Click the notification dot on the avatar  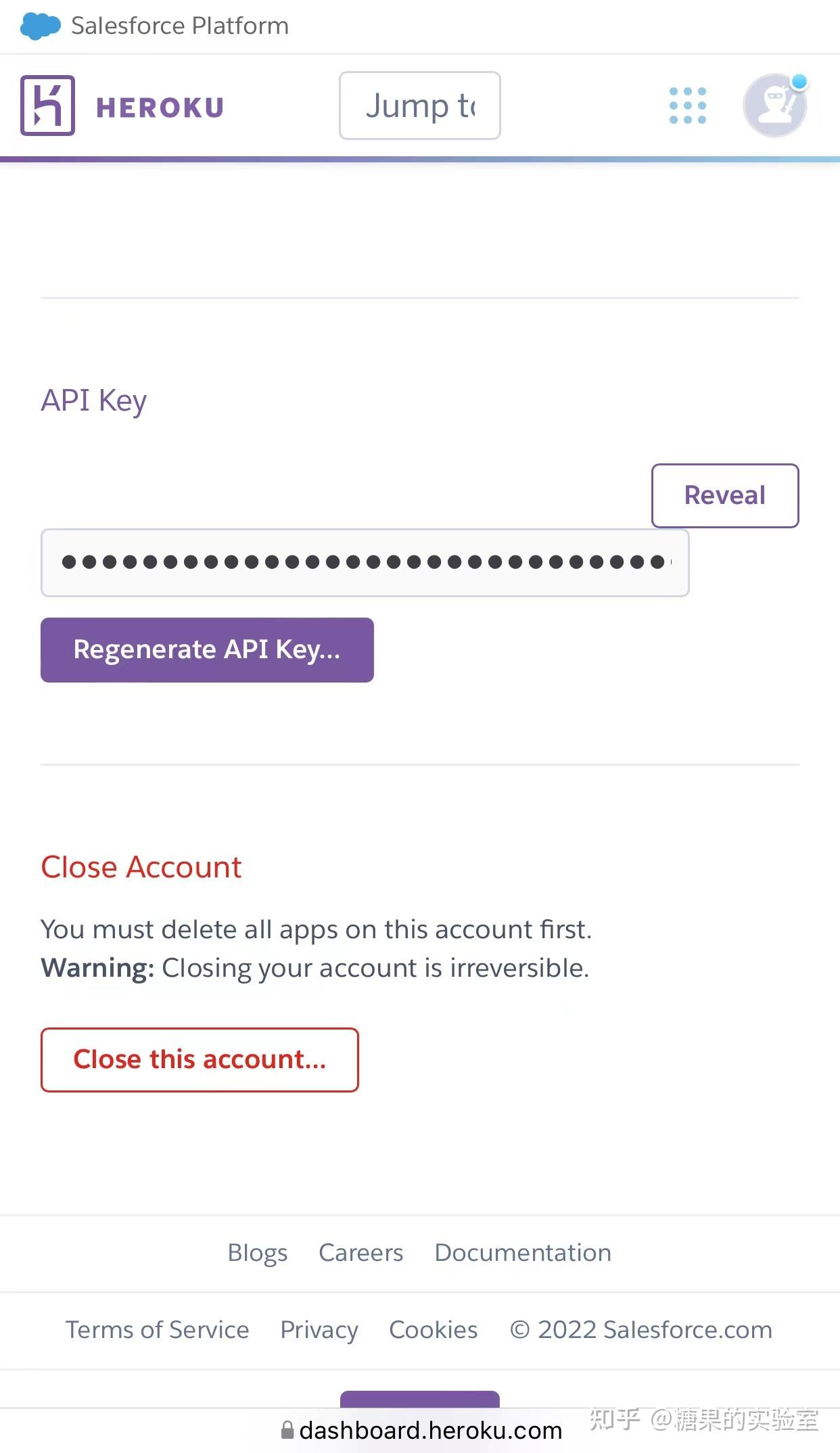(x=799, y=82)
